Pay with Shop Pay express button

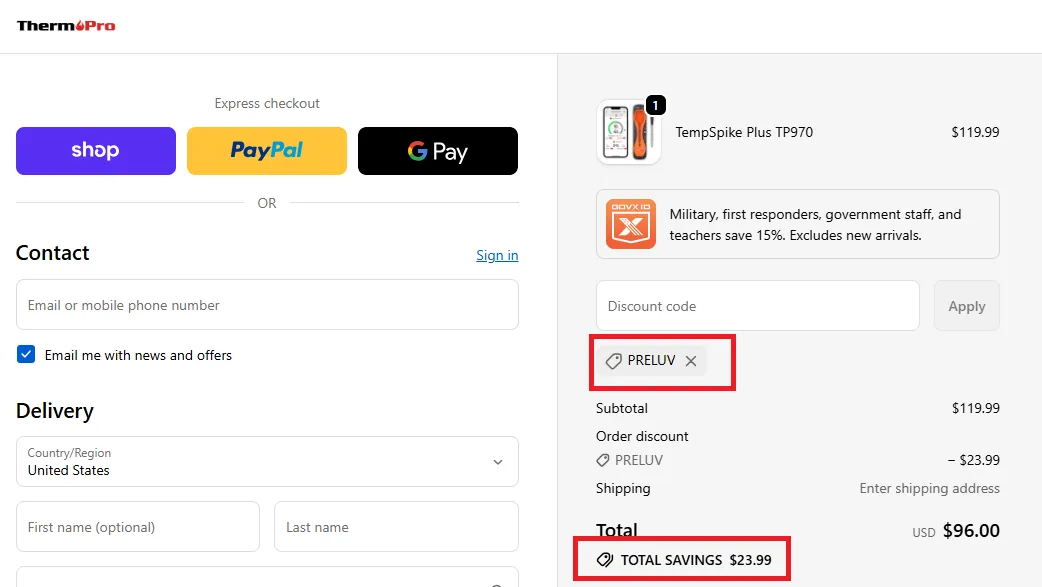click(96, 151)
